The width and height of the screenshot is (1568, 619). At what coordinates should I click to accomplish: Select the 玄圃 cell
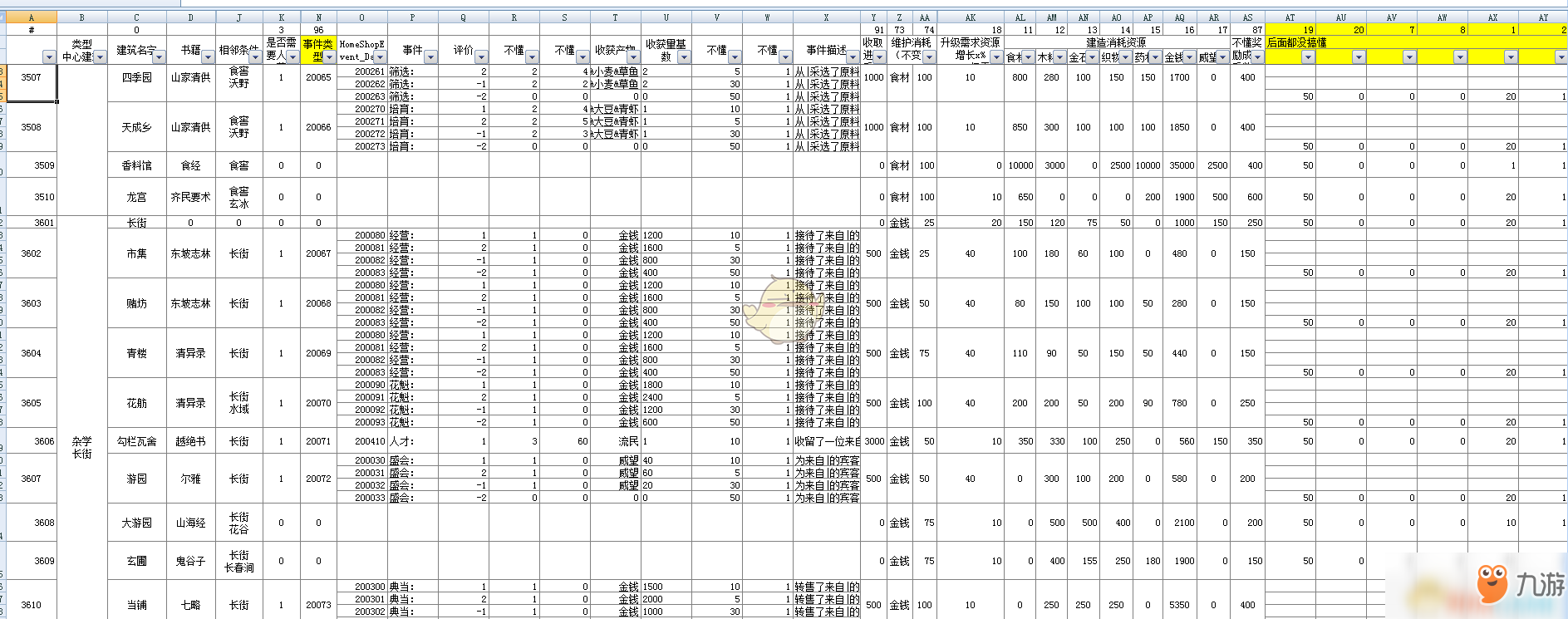137,561
